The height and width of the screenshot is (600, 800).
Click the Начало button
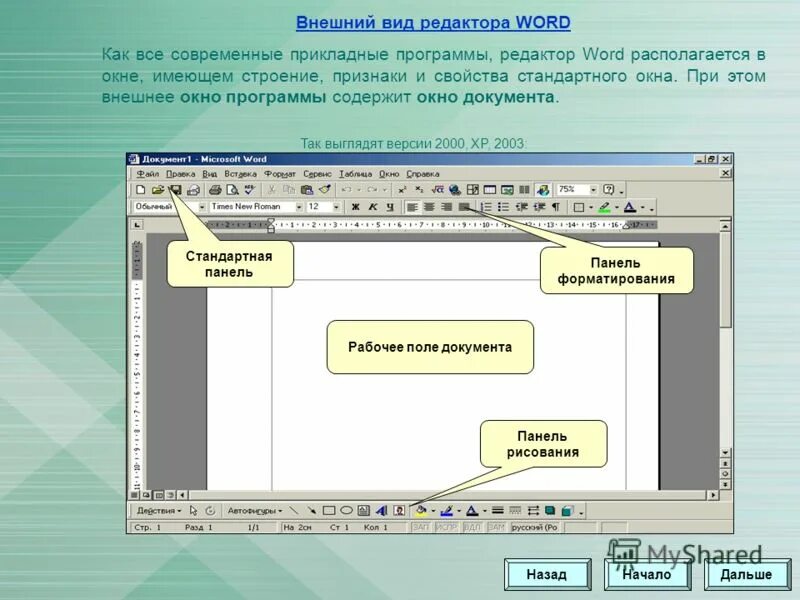pos(647,574)
